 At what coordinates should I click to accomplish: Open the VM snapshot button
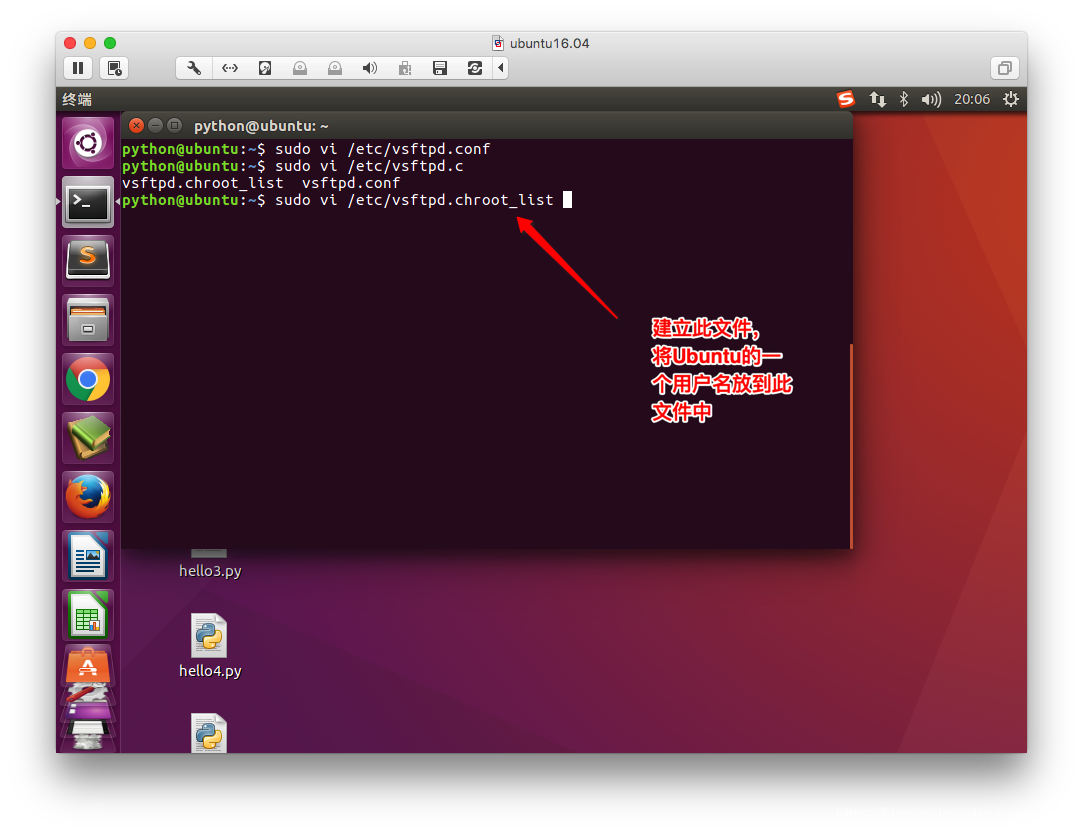point(115,68)
